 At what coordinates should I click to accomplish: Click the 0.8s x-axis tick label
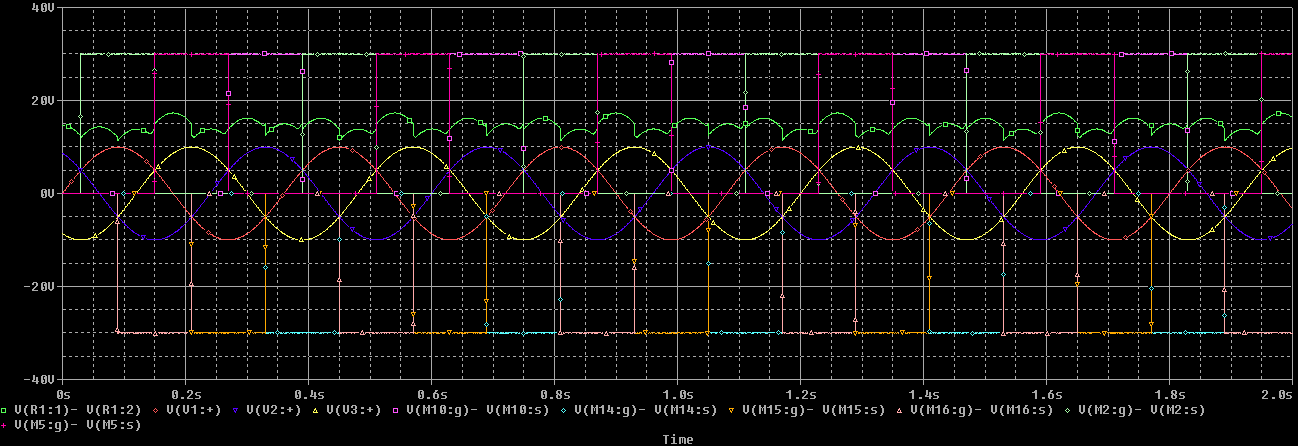pos(555,395)
